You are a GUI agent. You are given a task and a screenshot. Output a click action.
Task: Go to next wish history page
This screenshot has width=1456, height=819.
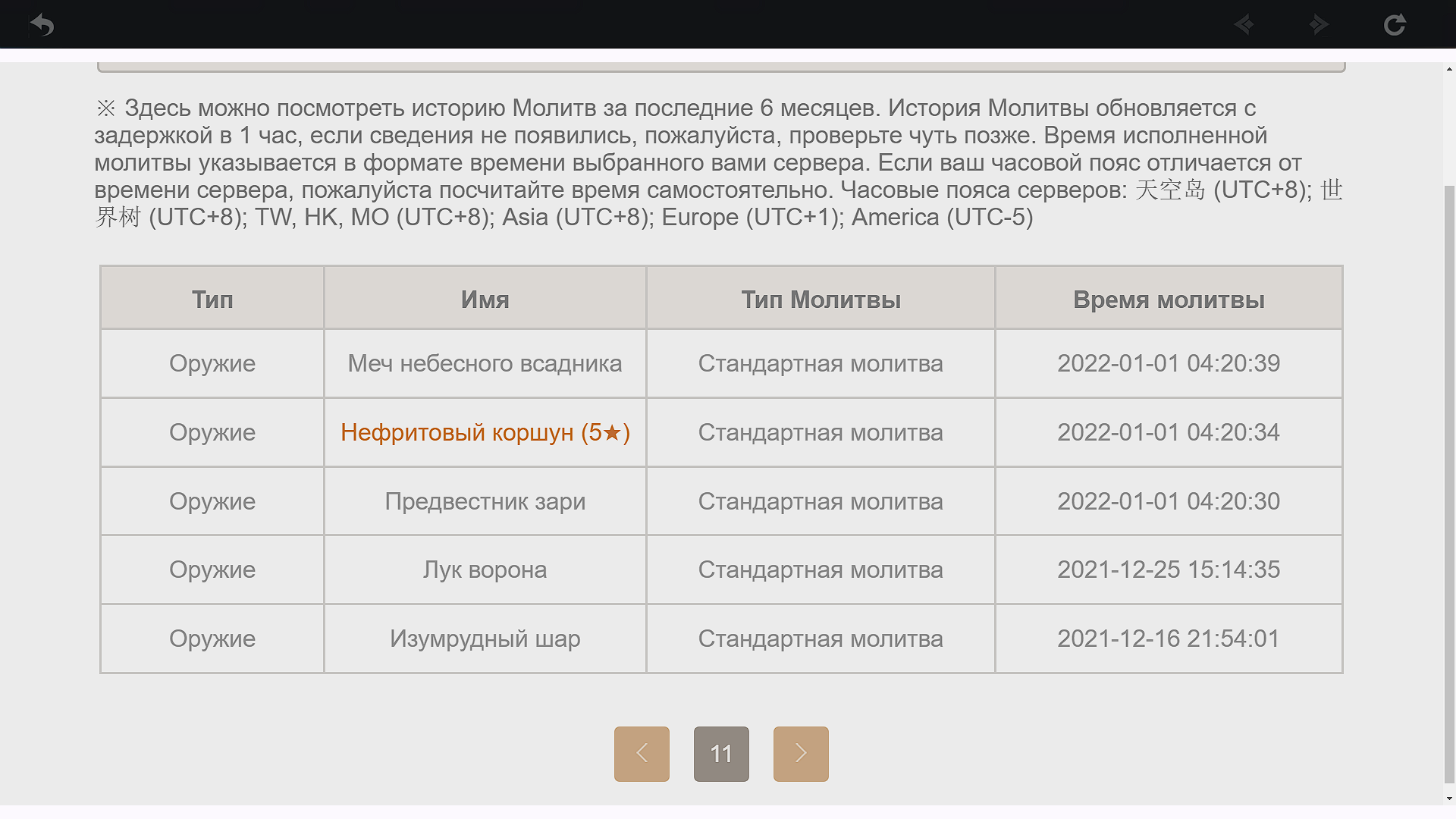point(801,754)
